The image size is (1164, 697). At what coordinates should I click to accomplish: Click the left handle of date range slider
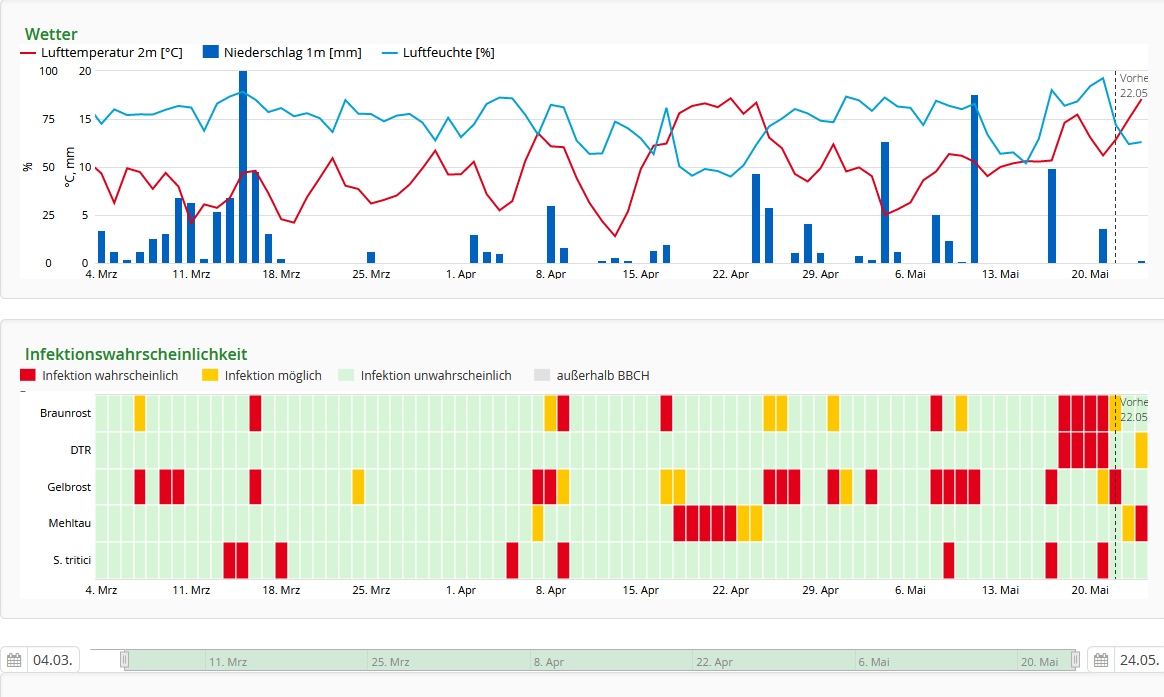125,660
